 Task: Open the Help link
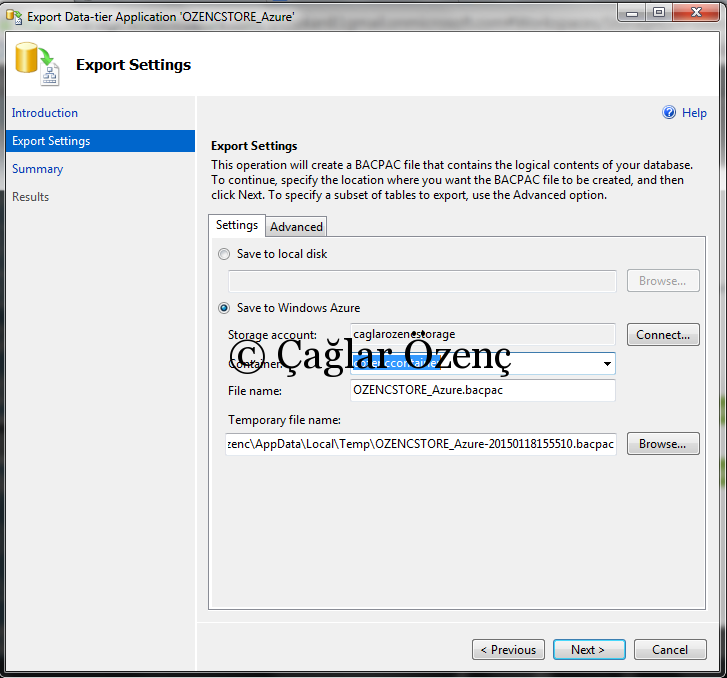[x=694, y=113]
